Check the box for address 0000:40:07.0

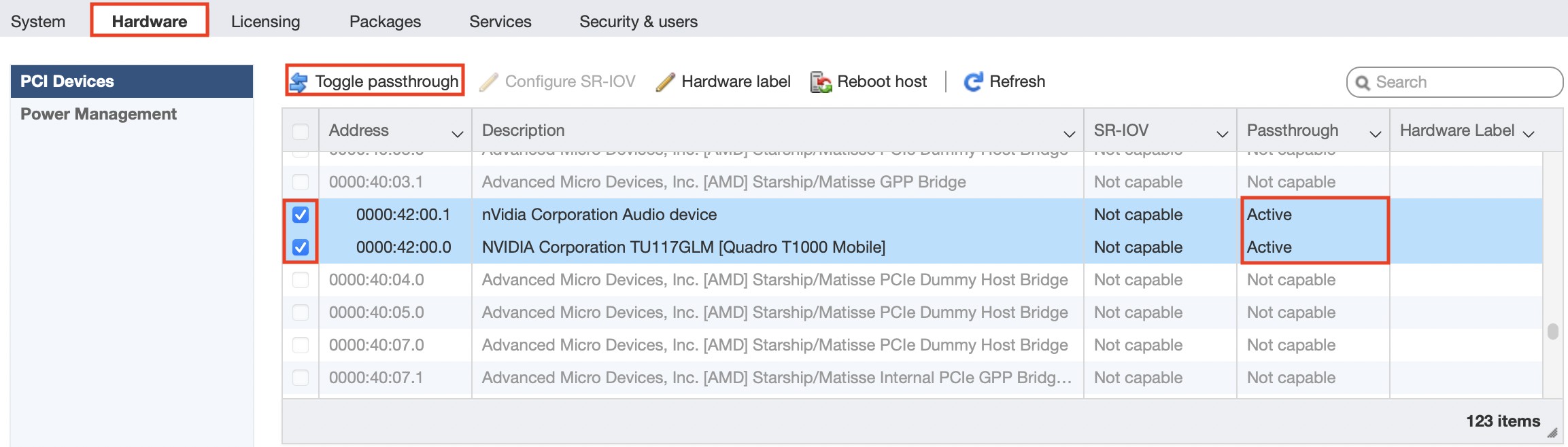300,345
